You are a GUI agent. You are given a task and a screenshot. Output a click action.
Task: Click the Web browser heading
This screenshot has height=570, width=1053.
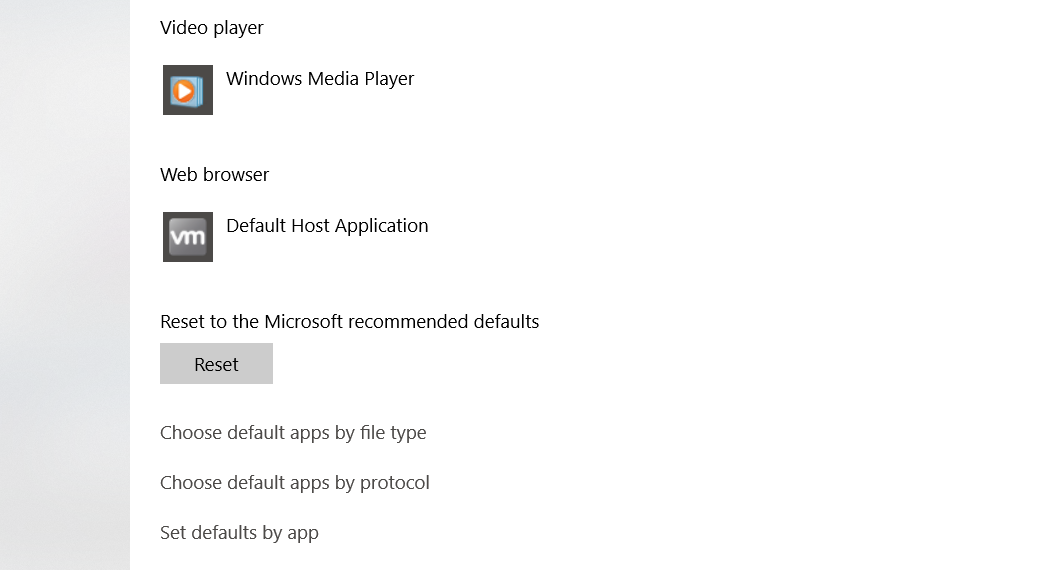point(215,175)
